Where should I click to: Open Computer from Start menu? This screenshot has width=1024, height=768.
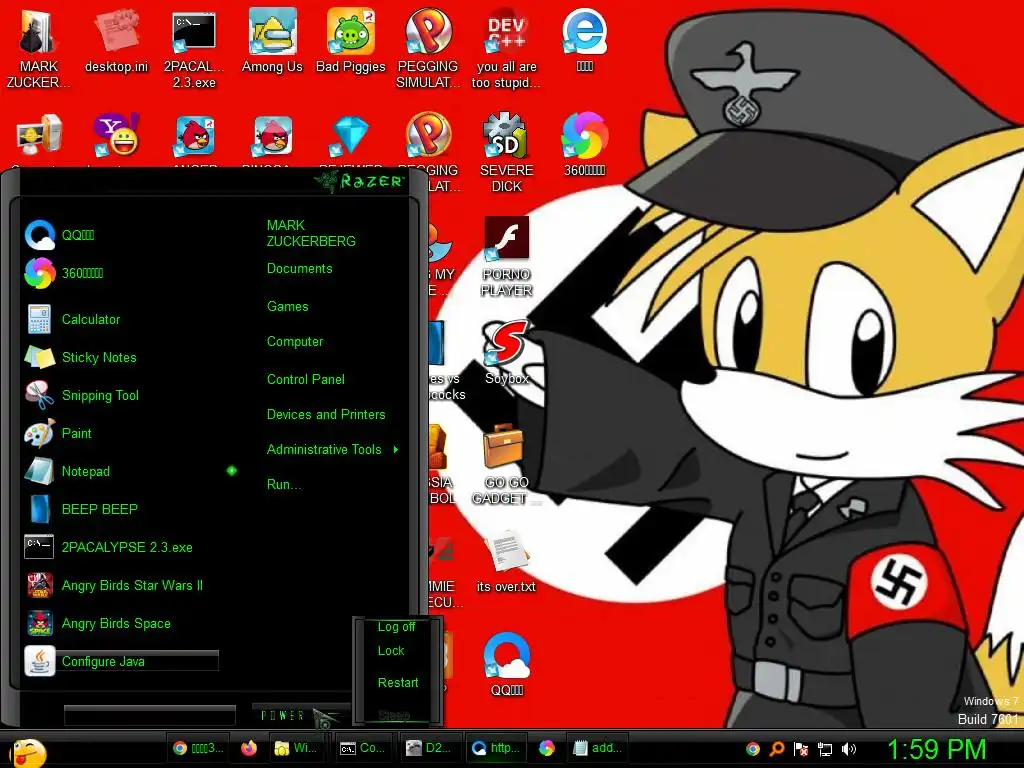295,342
